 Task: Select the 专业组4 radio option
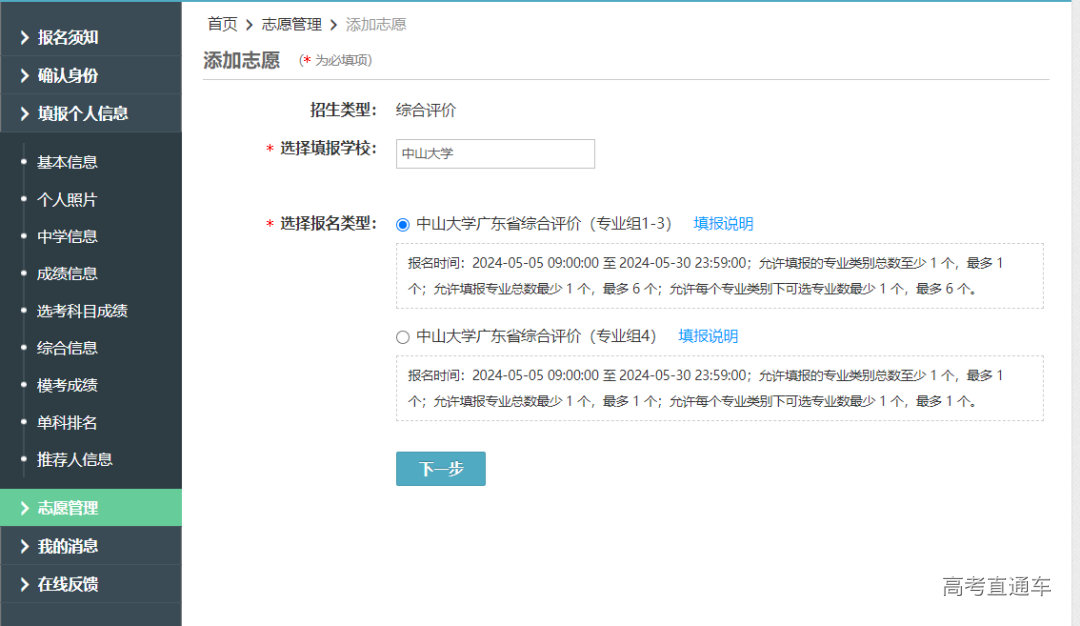point(402,336)
